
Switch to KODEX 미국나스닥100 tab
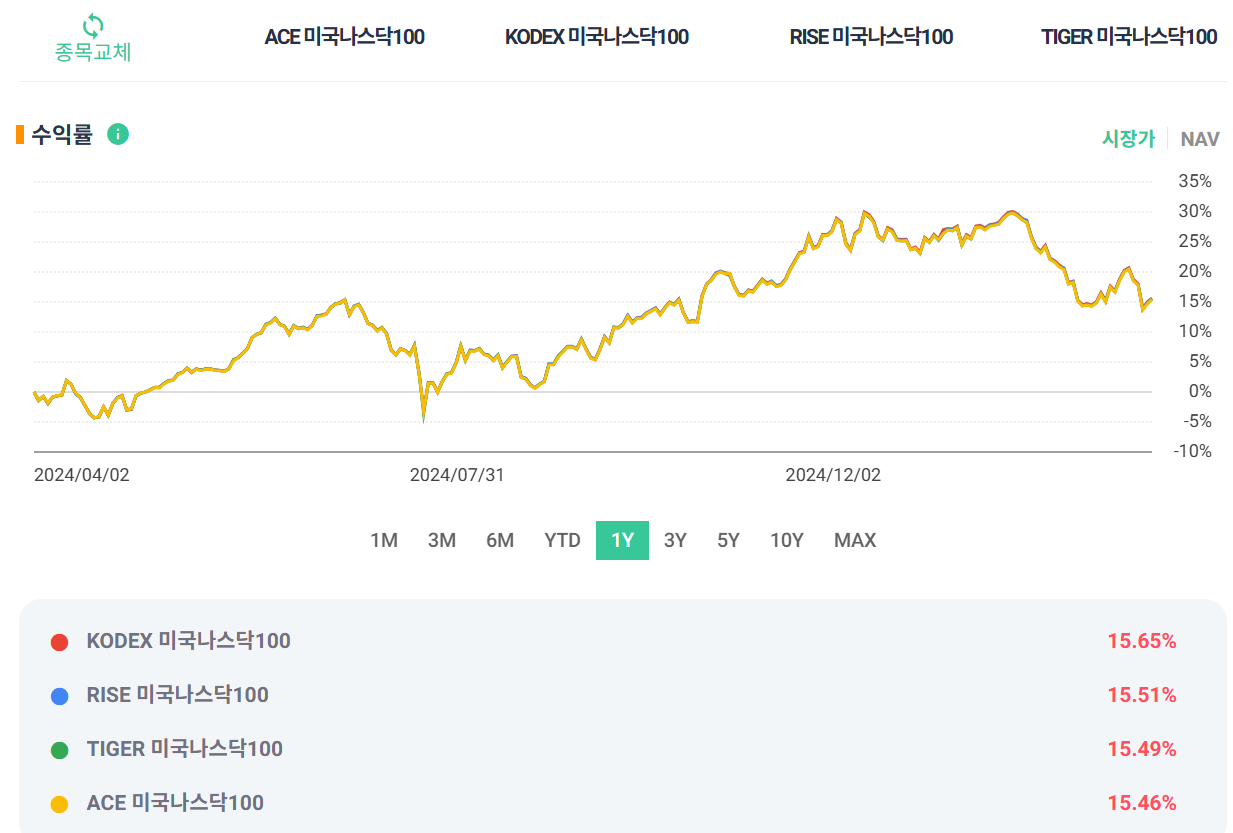[596, 36]
